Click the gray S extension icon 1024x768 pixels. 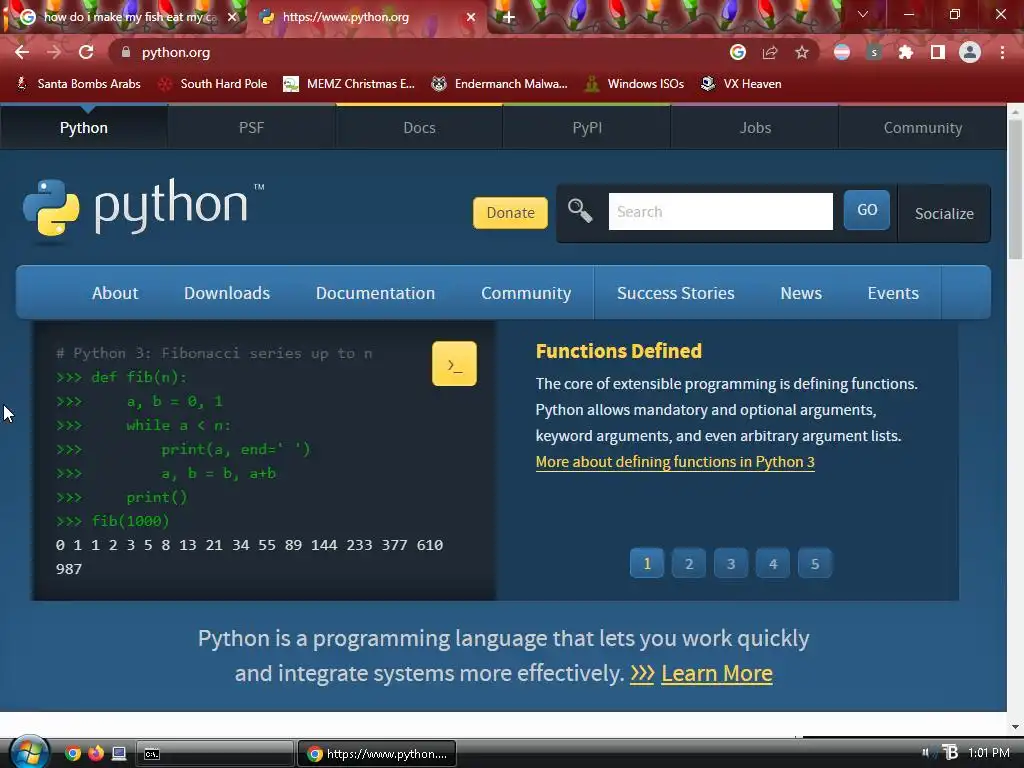pos(874,52)
